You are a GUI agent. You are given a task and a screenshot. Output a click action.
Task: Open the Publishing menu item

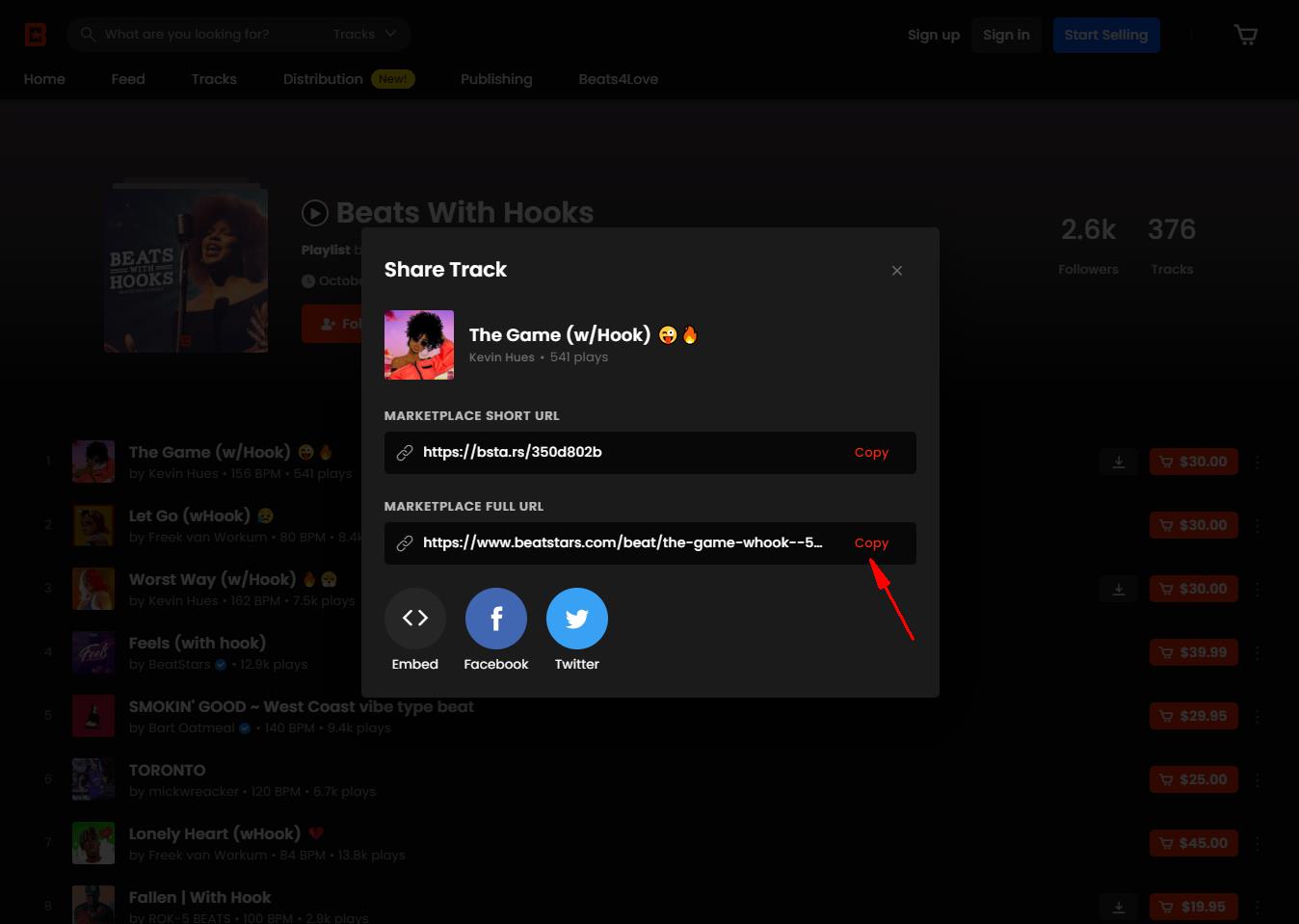pos(496,79)
